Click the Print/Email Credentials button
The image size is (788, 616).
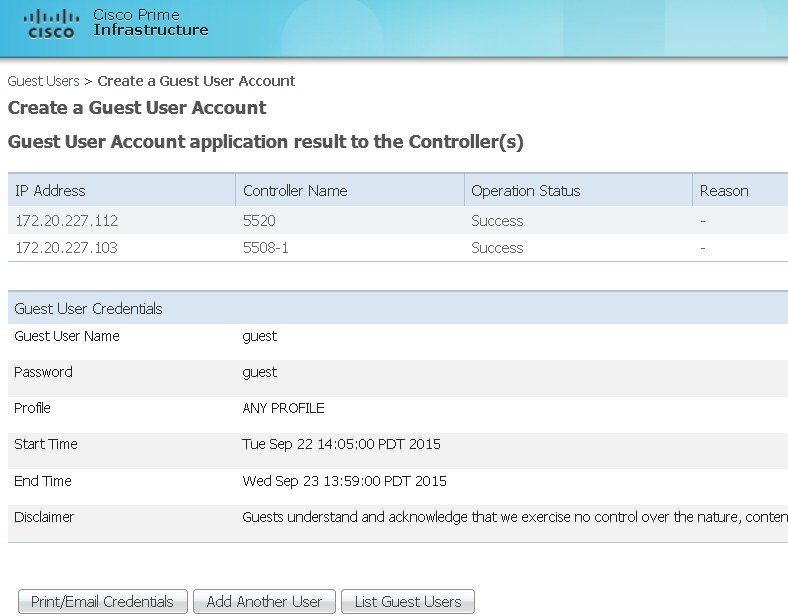point(102,602)
